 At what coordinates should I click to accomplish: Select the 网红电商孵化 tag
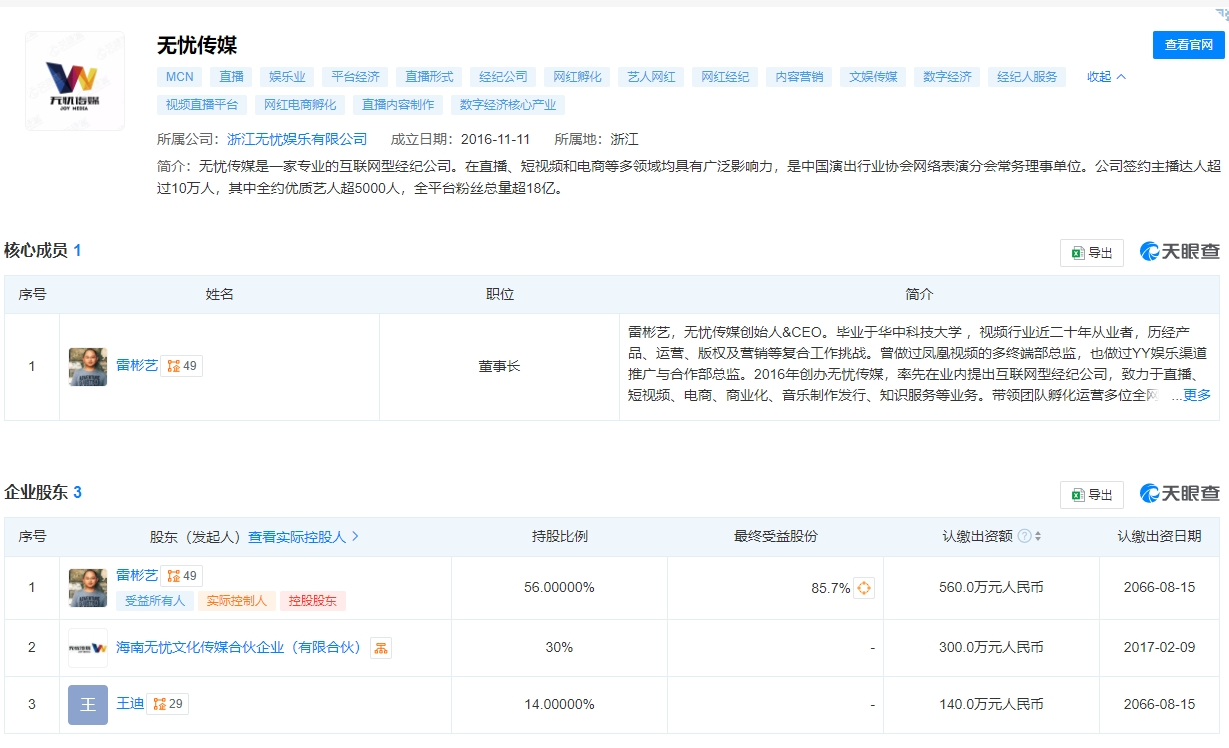click(x=300, y=105)
